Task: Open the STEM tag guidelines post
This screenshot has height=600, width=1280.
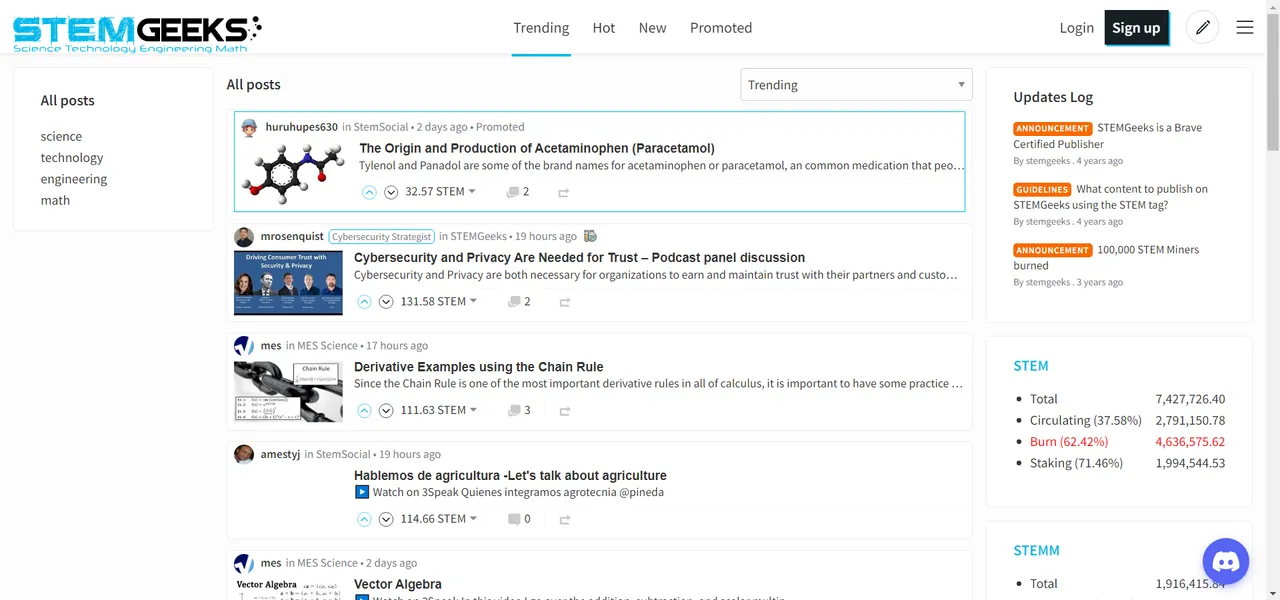Action: tap(1111, 197)
